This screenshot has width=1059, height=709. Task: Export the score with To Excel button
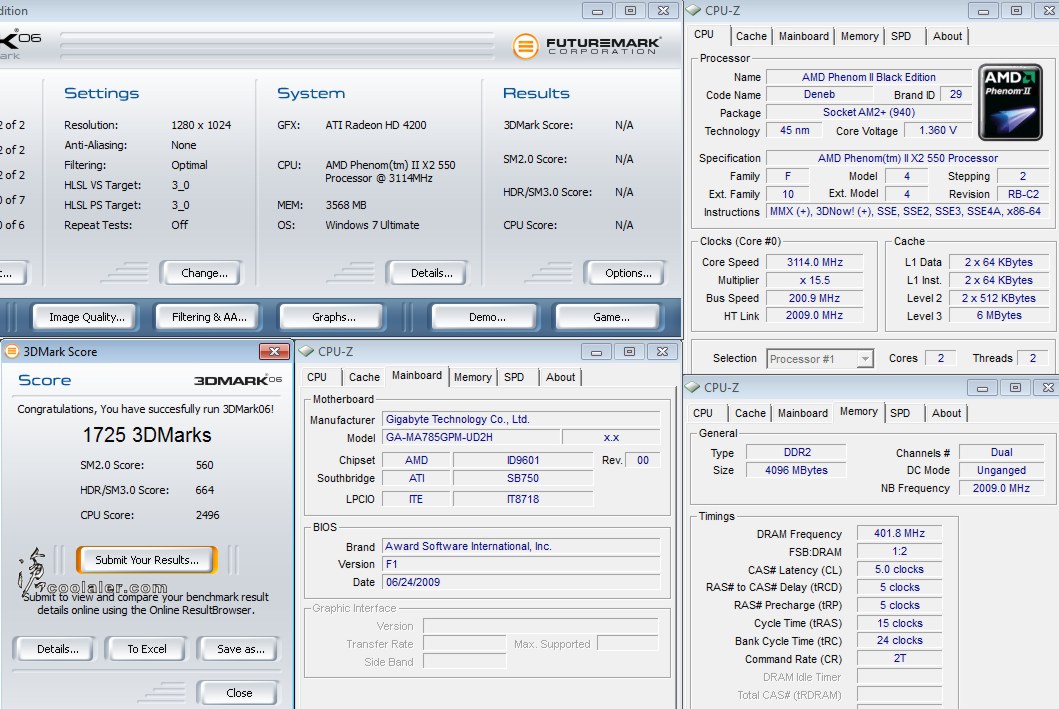pos(147,649)
